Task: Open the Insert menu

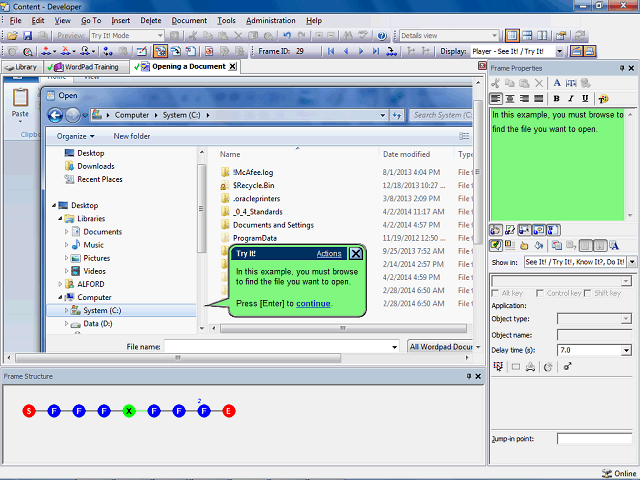Action: pos(120,20)
